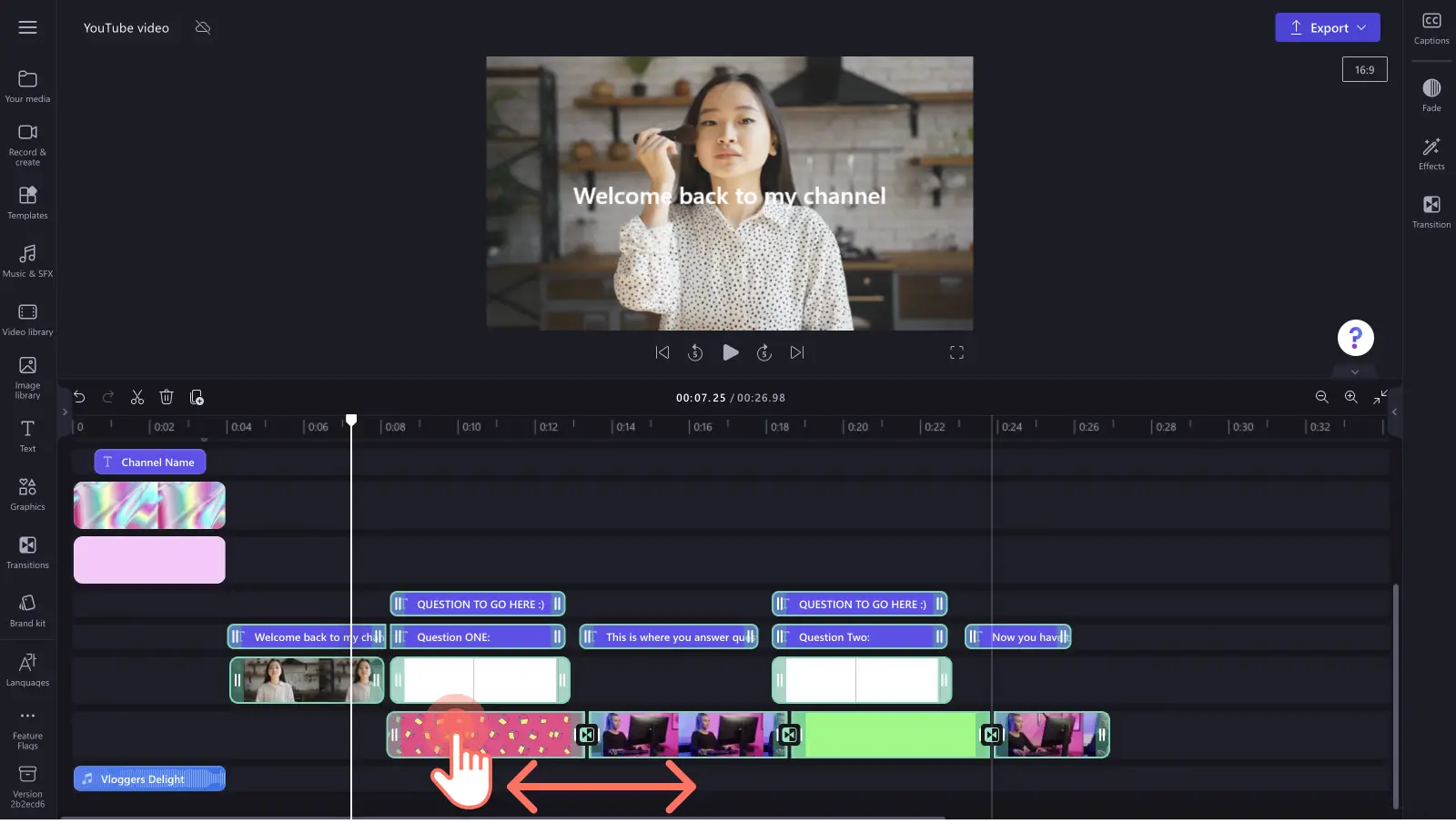
Task: Enter fullscreen preview
Action: click(956, 352)
